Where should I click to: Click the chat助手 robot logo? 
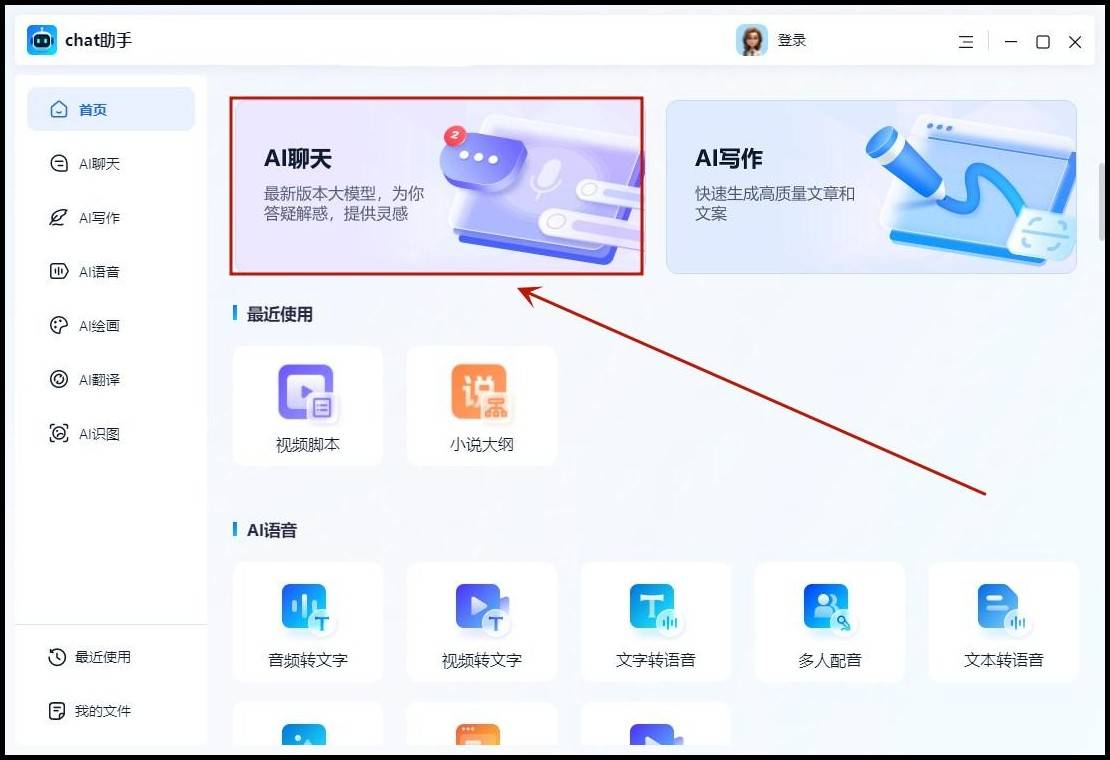[42, 40]
